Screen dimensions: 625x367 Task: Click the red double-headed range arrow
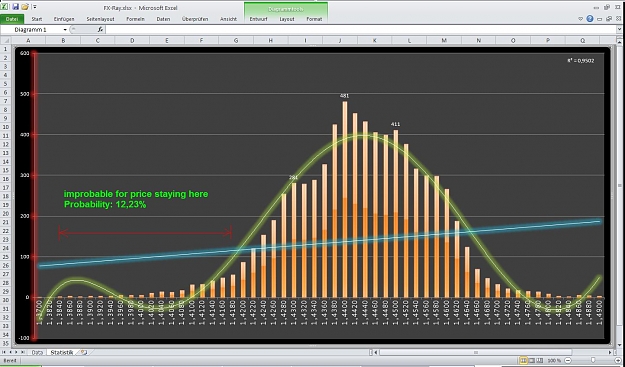click(145, 233)
